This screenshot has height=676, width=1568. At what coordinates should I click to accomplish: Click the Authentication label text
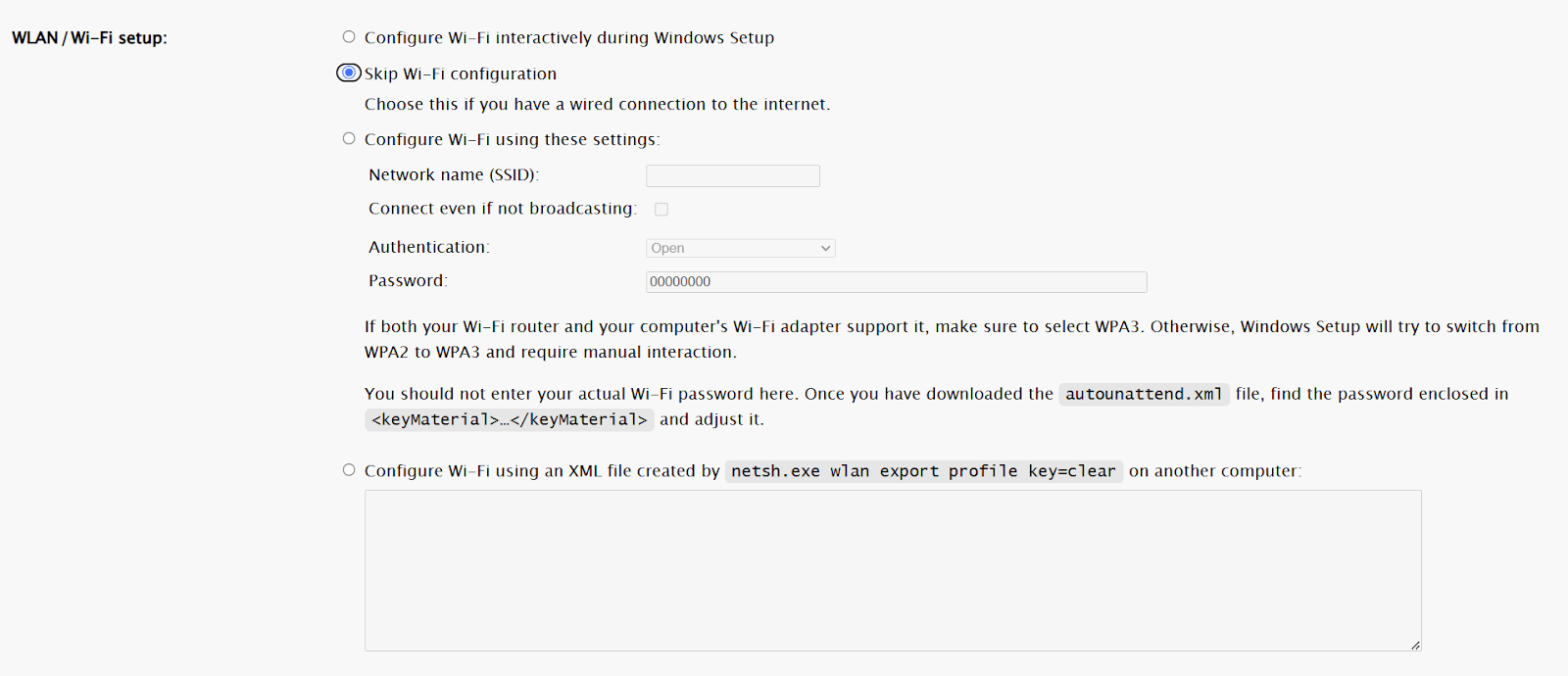click(428, 248)
